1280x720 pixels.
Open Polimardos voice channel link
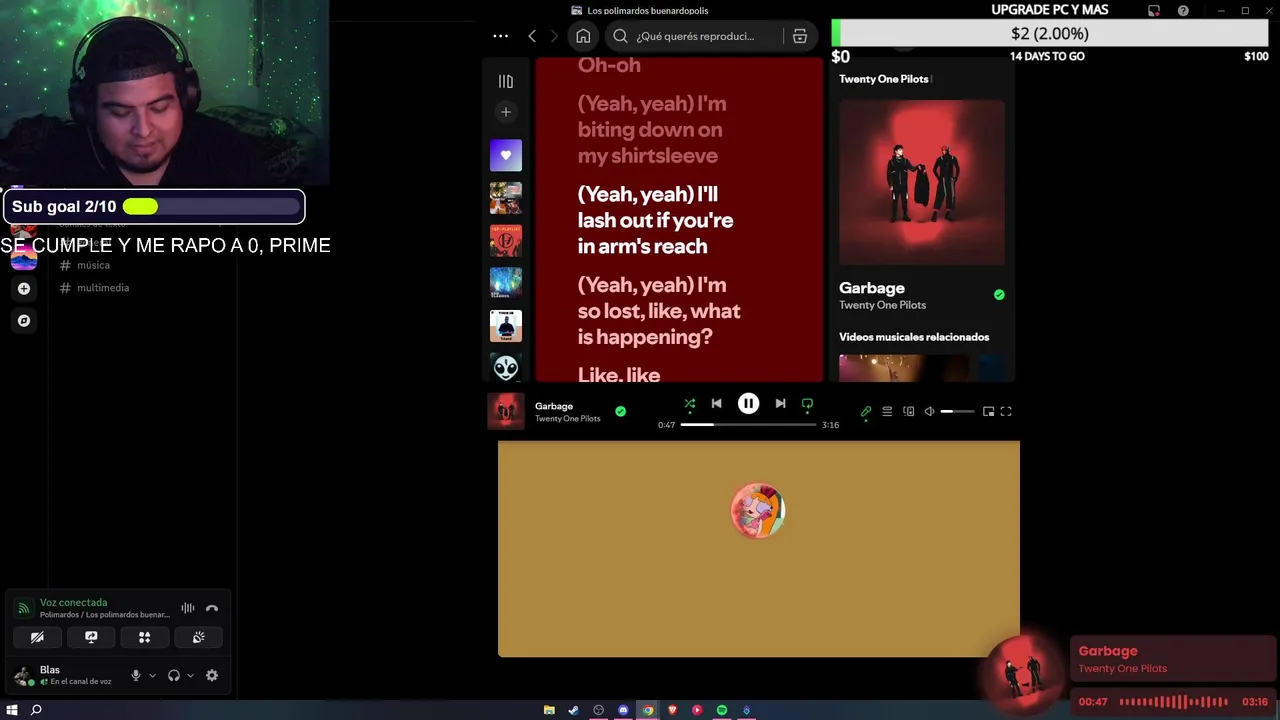click(105, 615)
